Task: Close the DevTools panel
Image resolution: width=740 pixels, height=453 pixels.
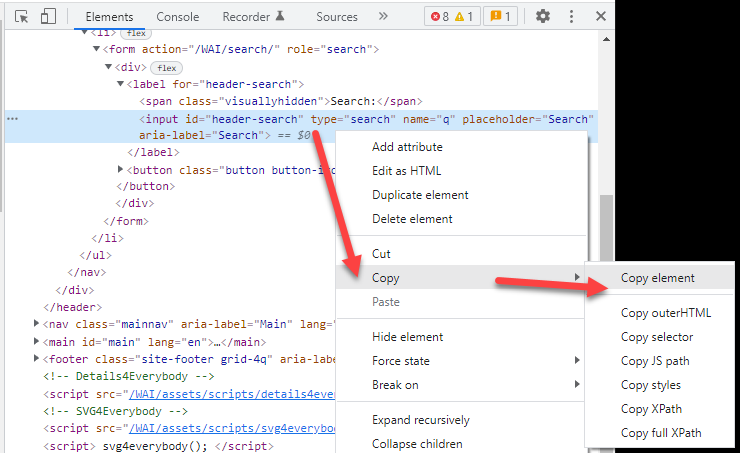Action: click(601, 17)
